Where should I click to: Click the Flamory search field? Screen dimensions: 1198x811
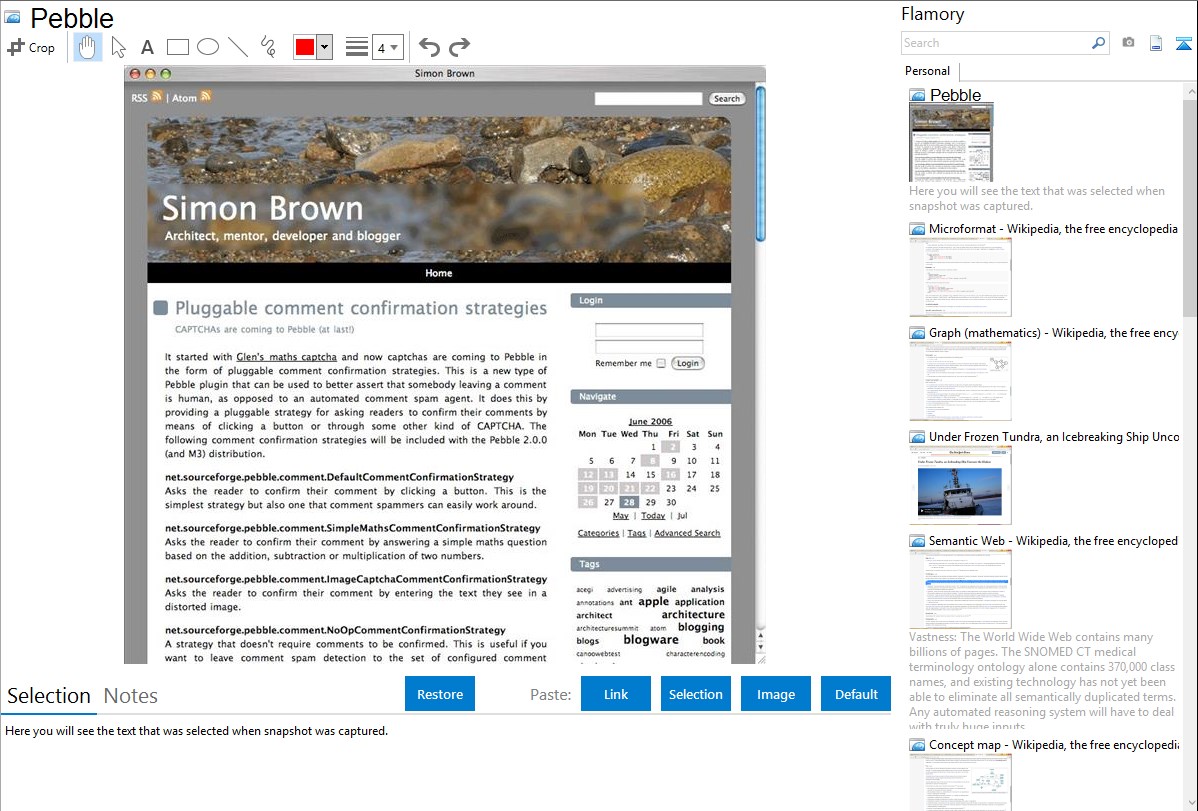995,43
